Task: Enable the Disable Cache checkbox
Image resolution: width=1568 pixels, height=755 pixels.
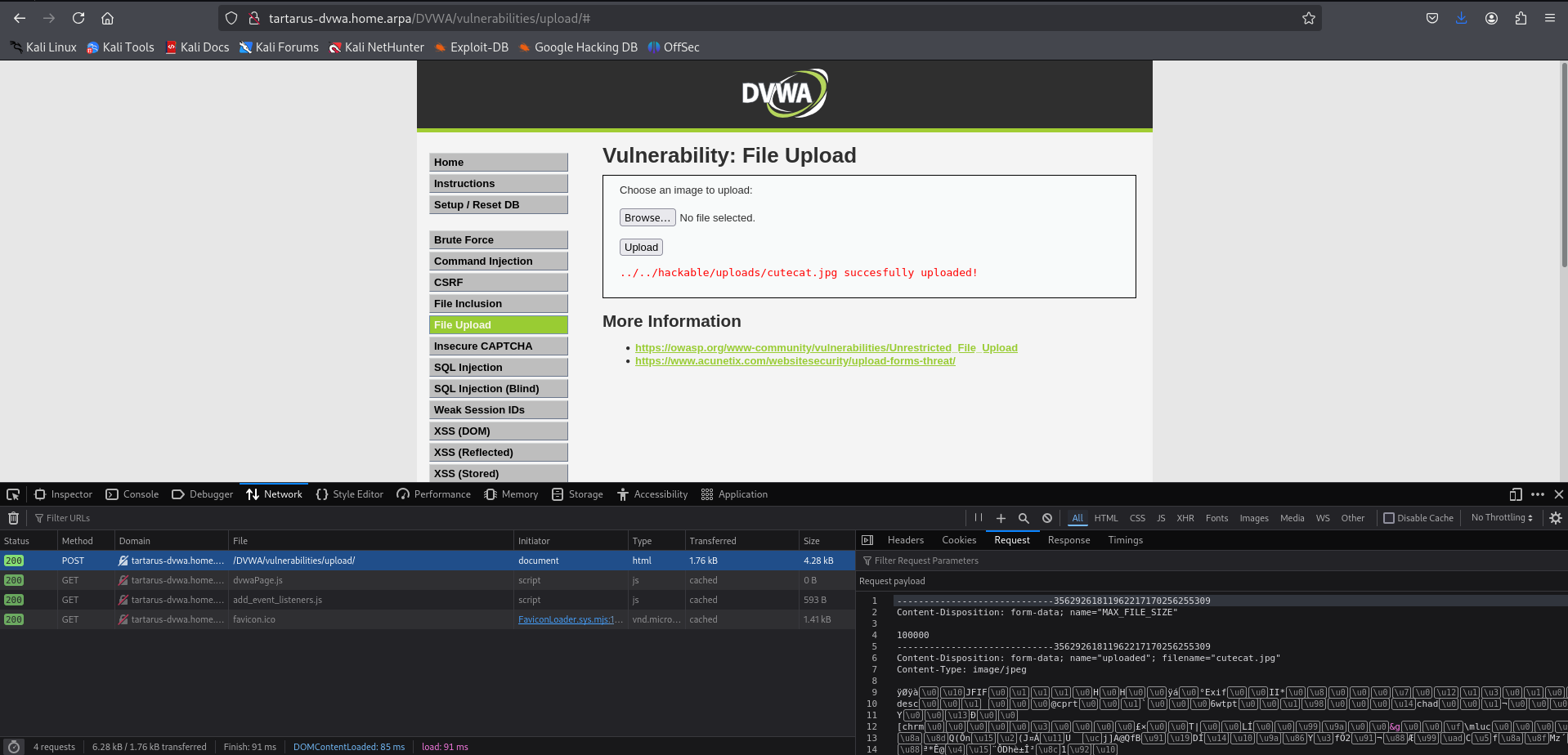Action: (x=1388, y=518)
